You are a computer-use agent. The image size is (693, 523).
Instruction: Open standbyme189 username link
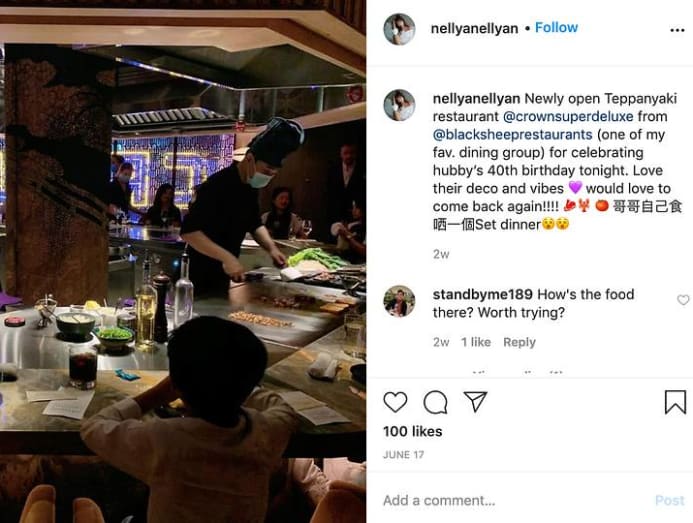(483, 294)
